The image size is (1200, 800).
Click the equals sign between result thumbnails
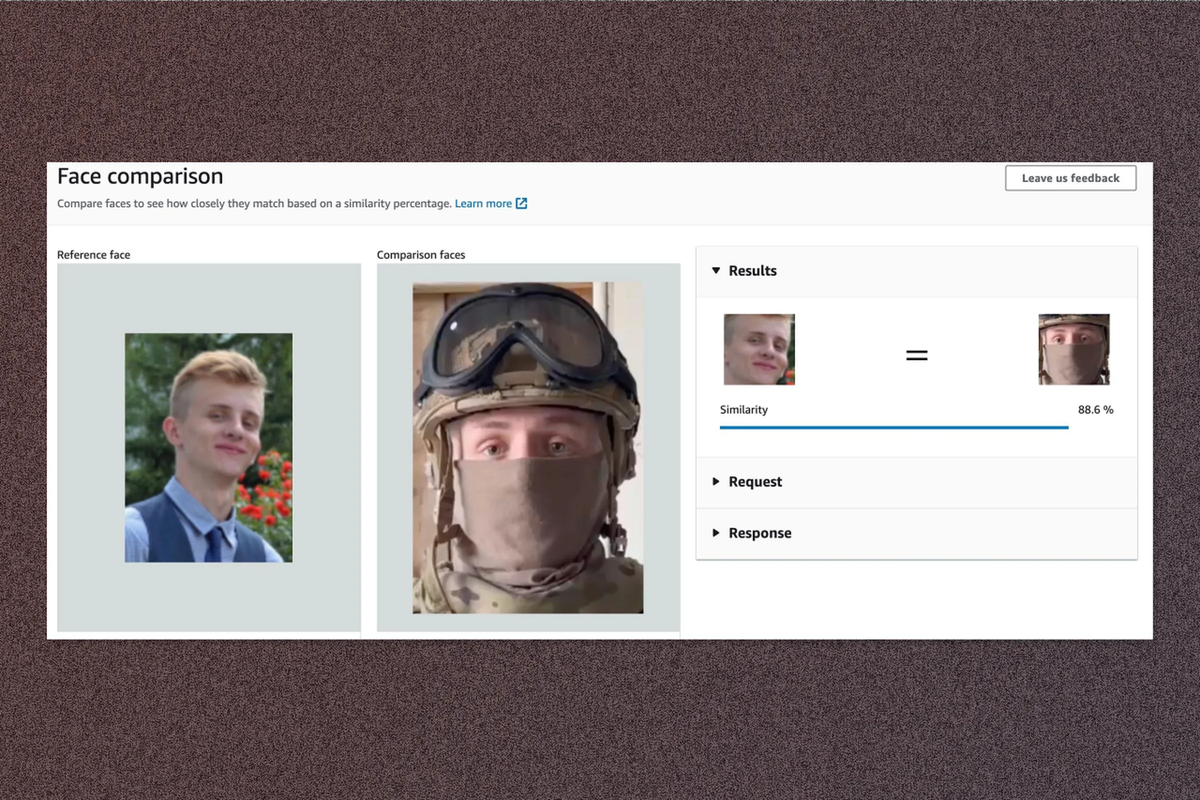click(x=916, y=355)
